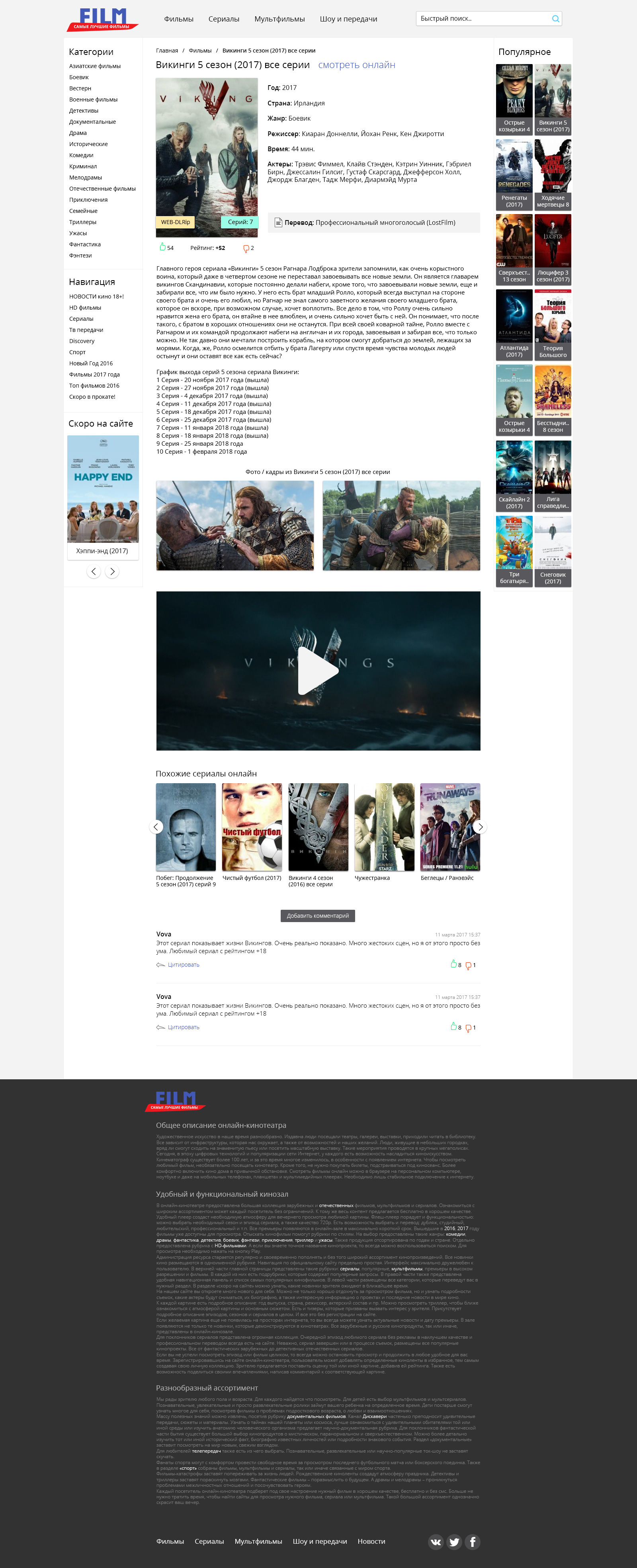Click 'смотреть онлайн' heading link

356,65
